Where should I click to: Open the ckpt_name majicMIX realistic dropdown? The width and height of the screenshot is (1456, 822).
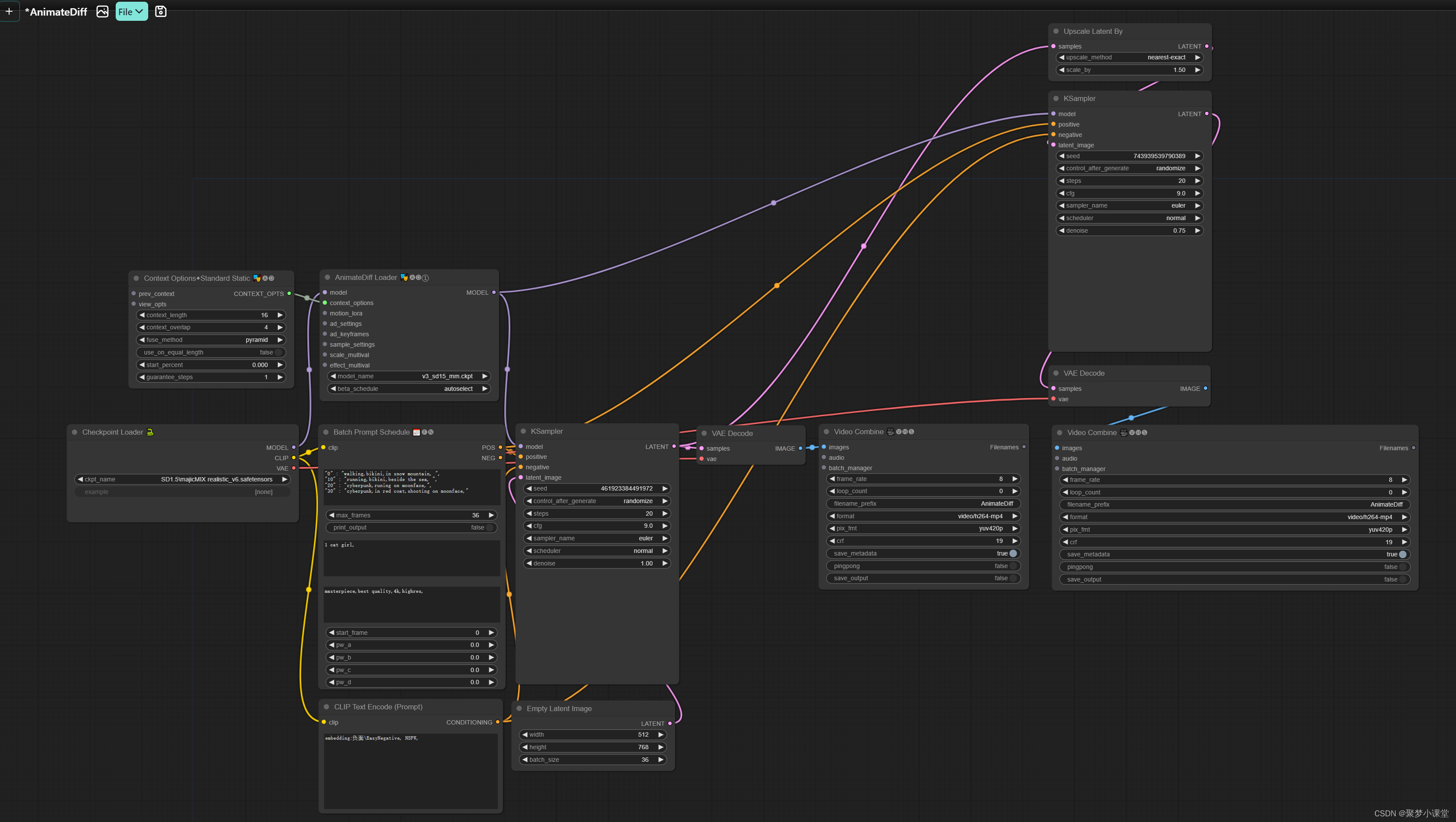tap(182, 479)
